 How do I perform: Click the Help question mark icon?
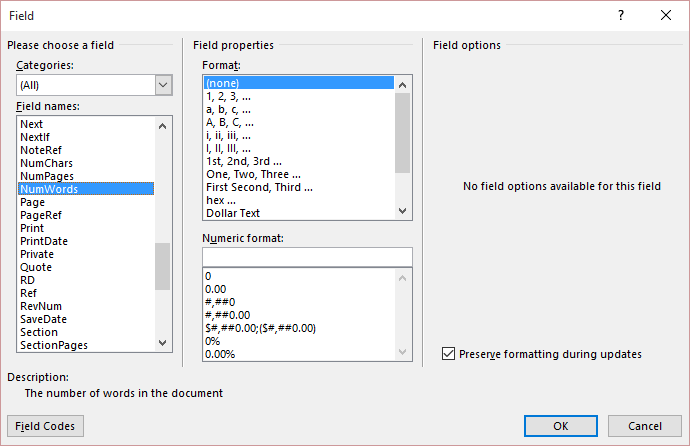tap(621, 15)
